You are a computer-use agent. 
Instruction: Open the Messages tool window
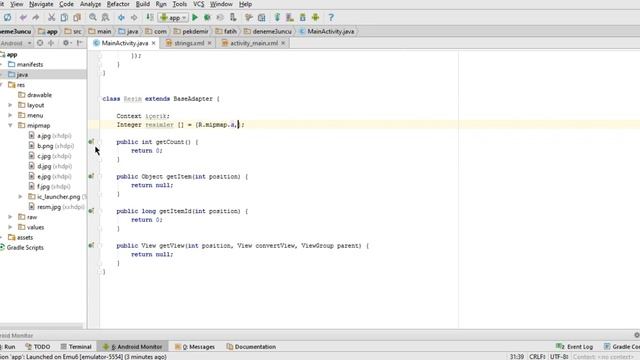[195, 347]
